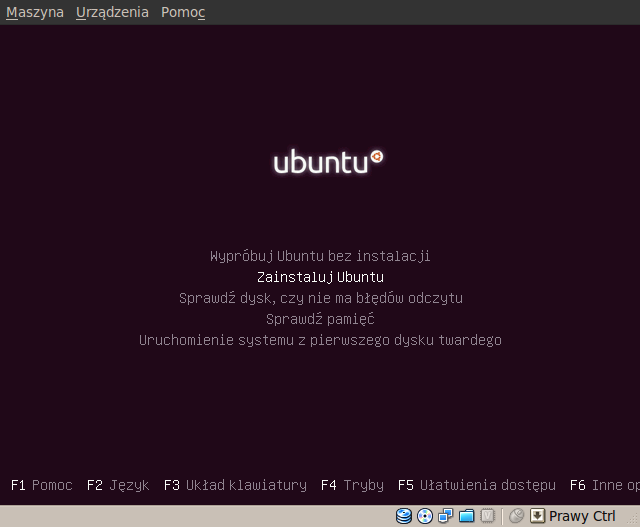640x527 pixels.
Task: Click the virtualization chip status icon
Action: (x=487, y=516)
